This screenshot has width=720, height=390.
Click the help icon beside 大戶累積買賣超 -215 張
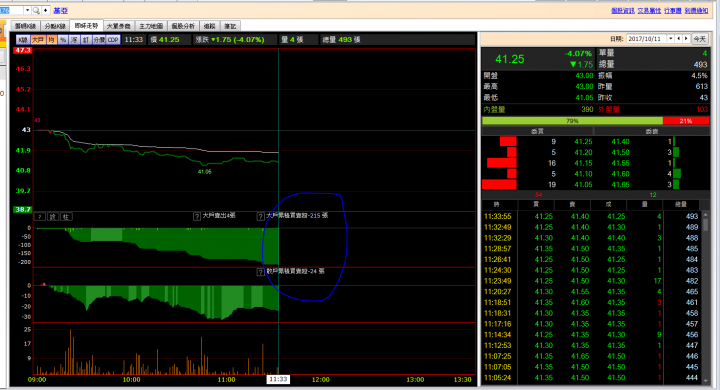(260, 216)
